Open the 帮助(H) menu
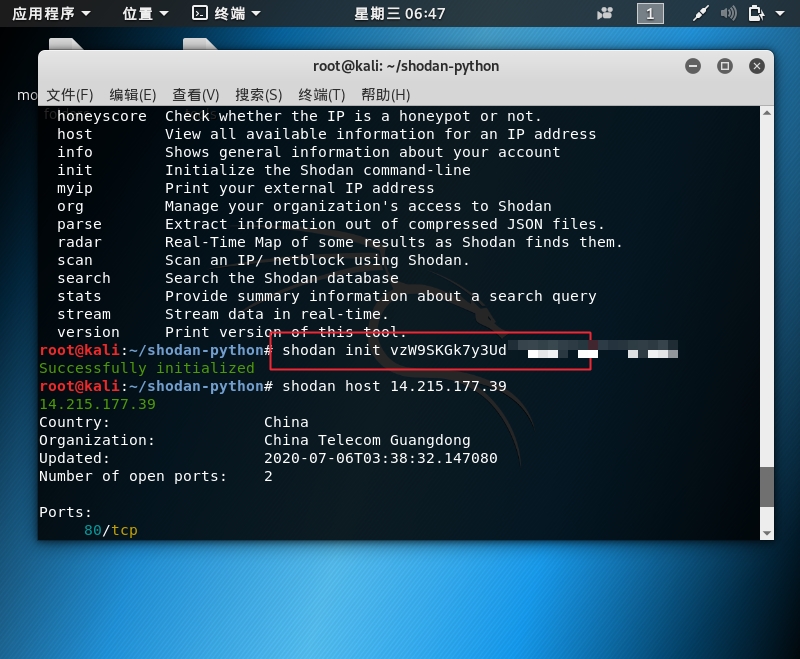This screenshot has height=659, width=800. [385, 95]
